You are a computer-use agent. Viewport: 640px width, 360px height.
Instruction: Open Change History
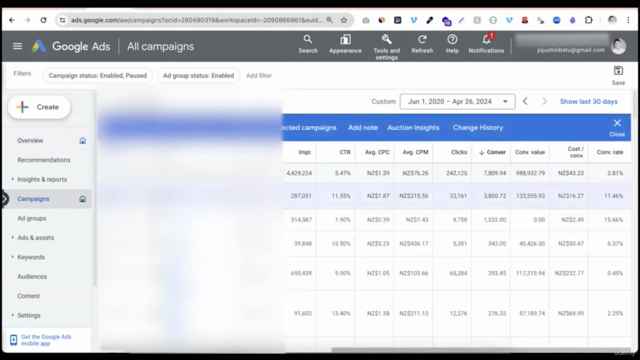point(478,127)
